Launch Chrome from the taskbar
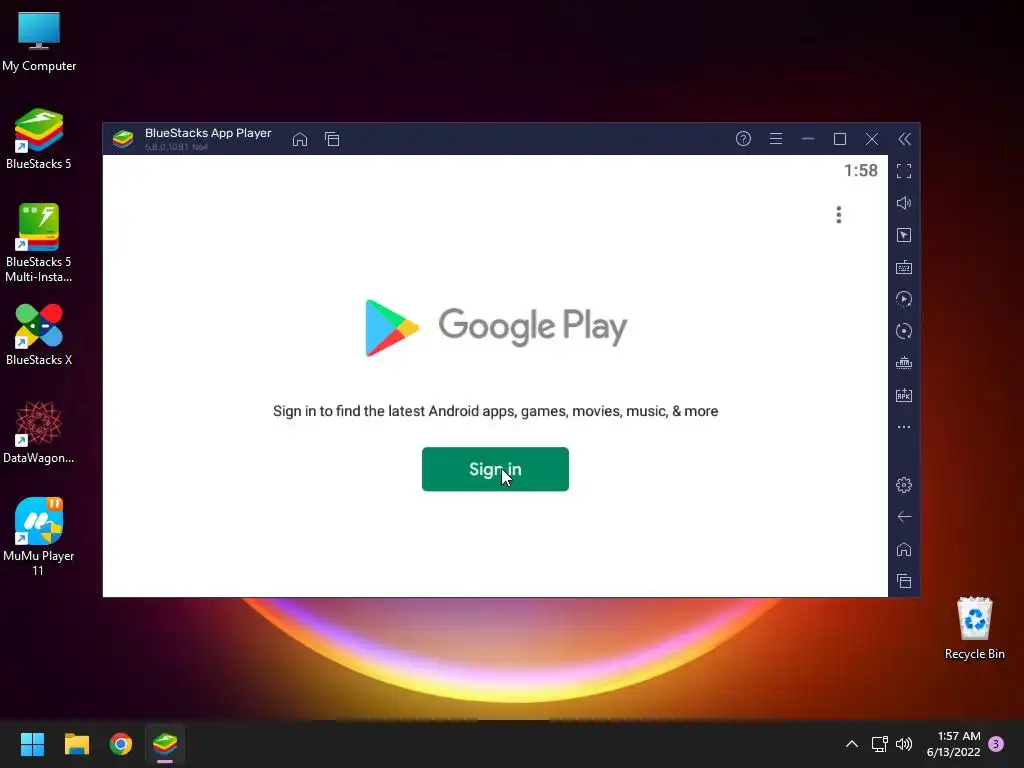The height and width of the screenshot is (768, 1024). 121,744
